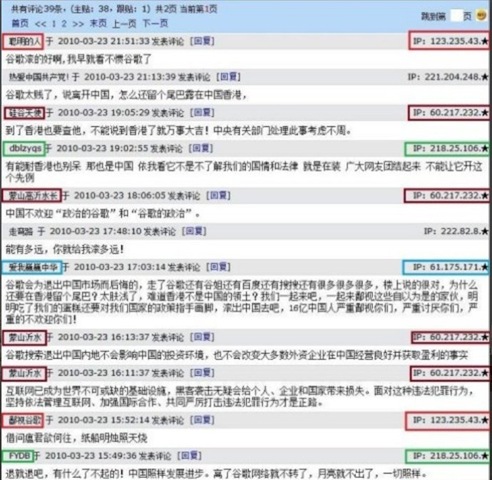The height and width of the screenshot is (480, 492).
Task: Click comment text 能有多远,你就给我滚多远
Action: (65, 249)
